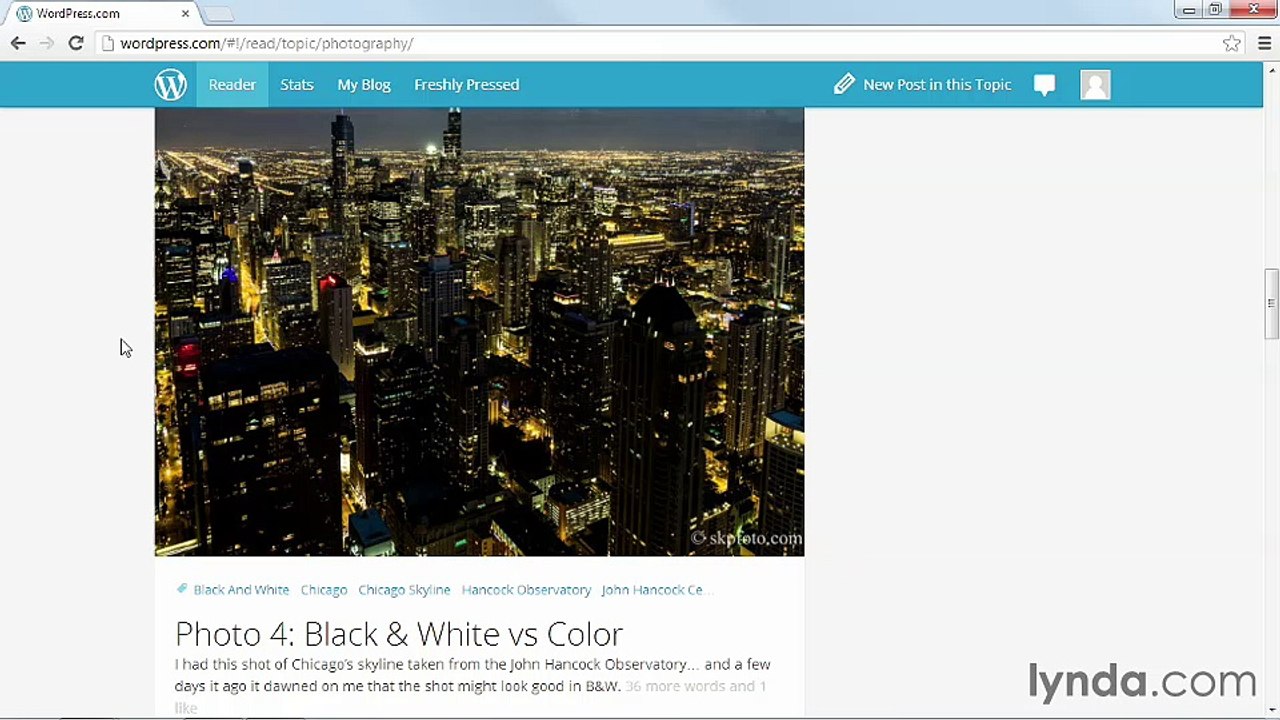Click the Chicago tag link
The image size is (1280, 720).
324,590
